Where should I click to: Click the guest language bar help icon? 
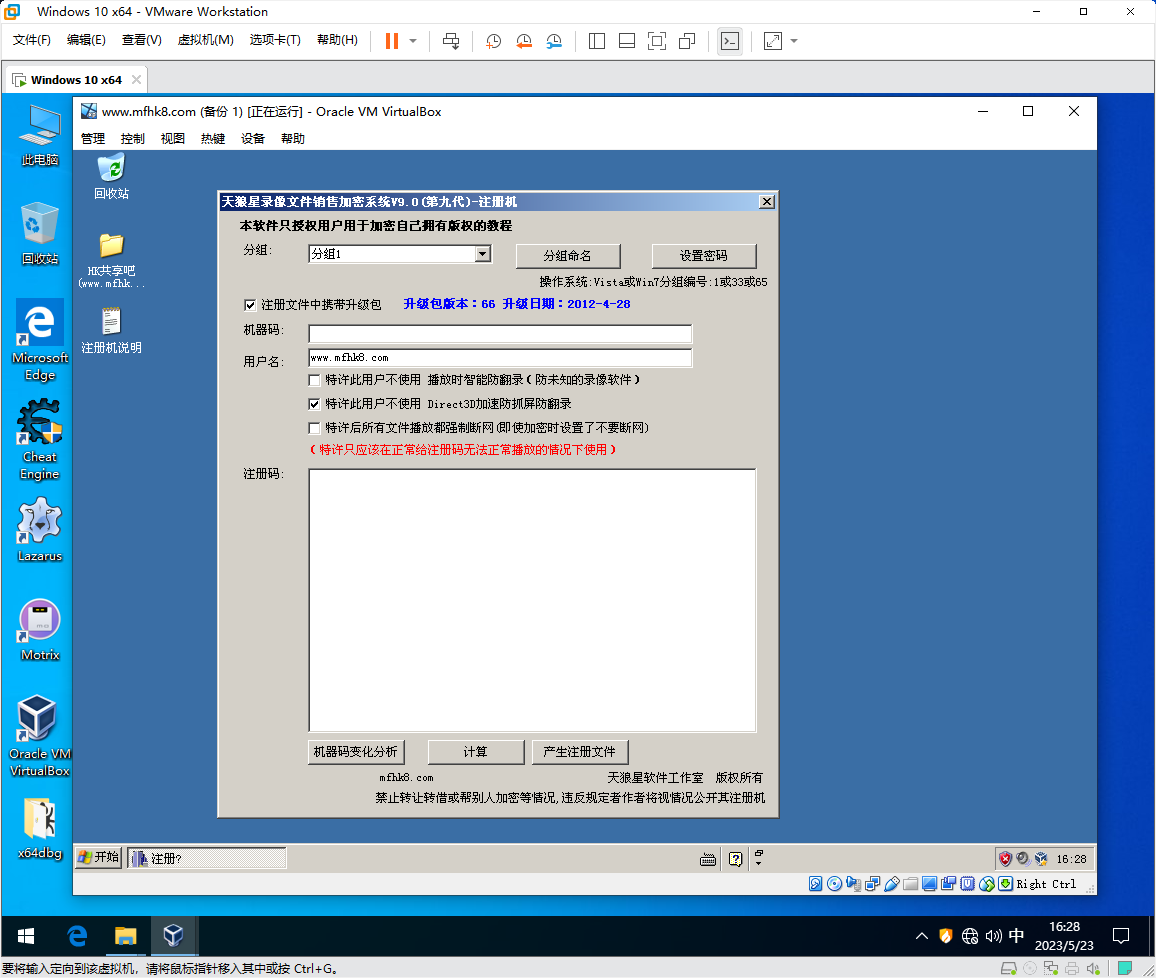click(736, 859)
